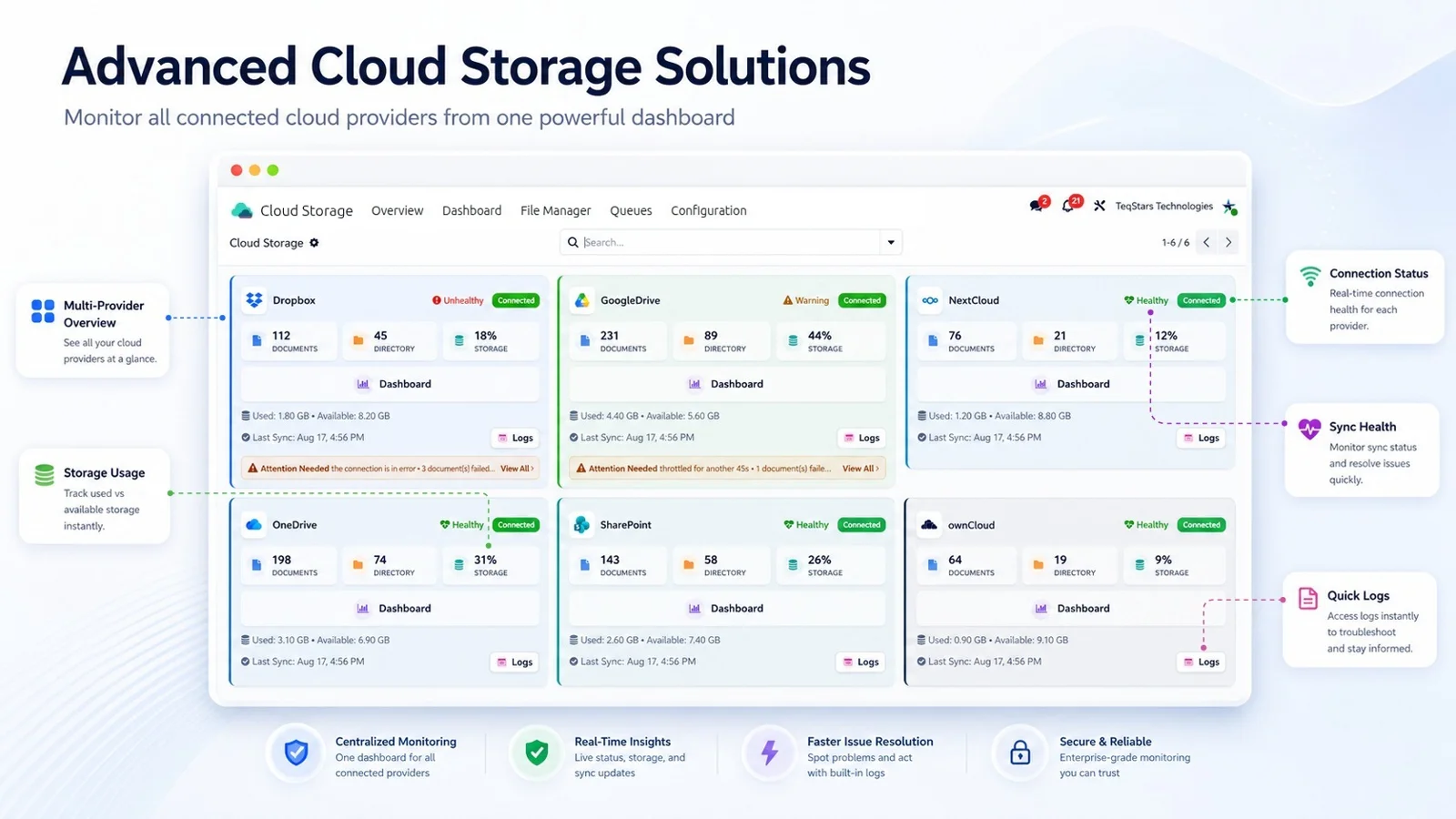Click the GoogleDrive provider icon
Screen dimensions: 1456x819
581,300
